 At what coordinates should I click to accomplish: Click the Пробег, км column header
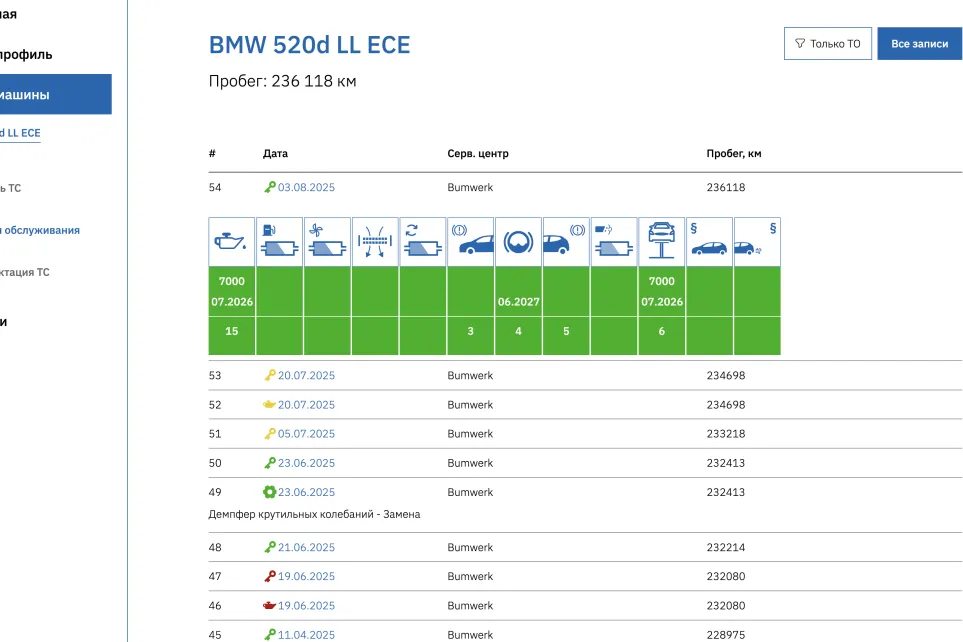tap(734, 154)
